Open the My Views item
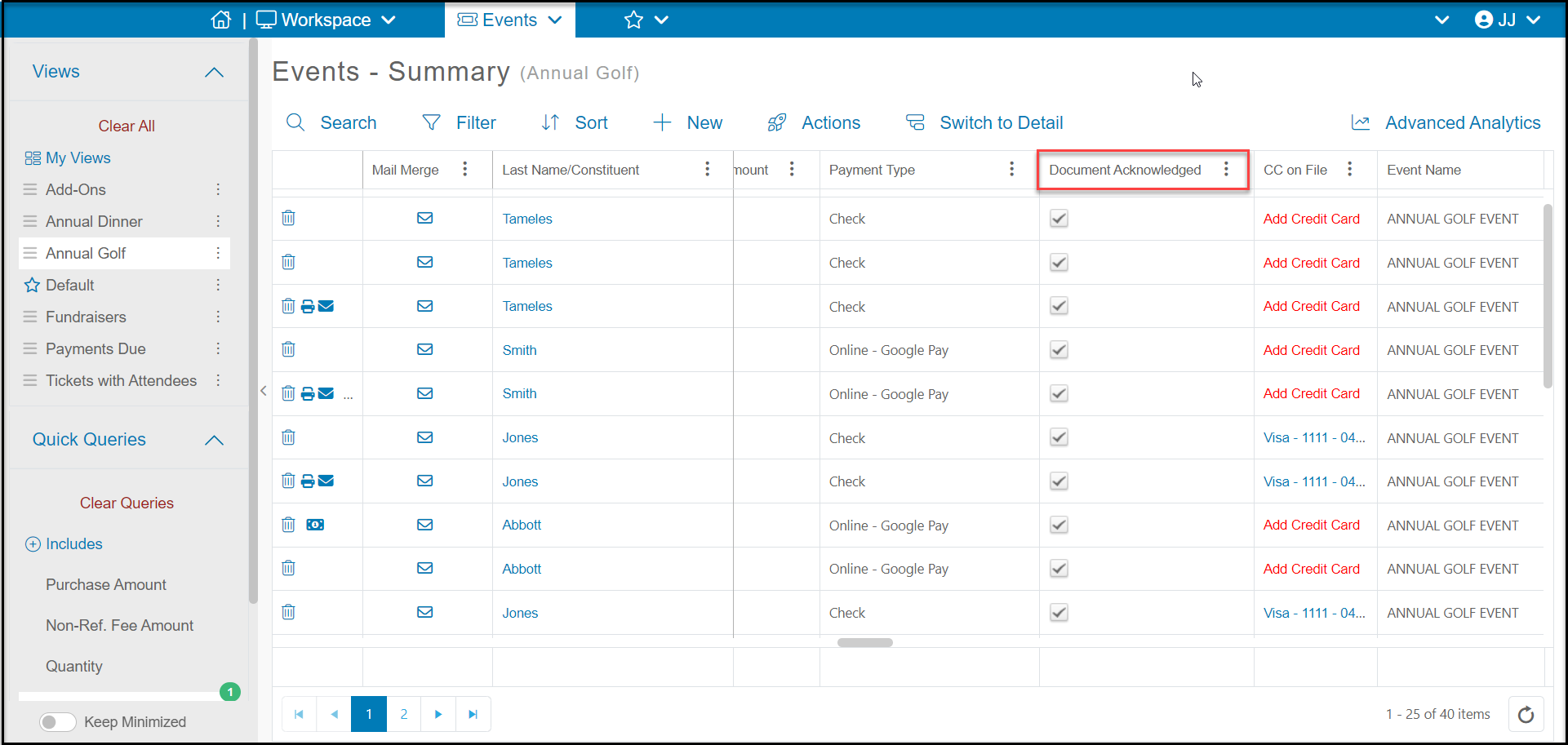1568x745 pixels. pyautogui.click(x=68, y=157)
